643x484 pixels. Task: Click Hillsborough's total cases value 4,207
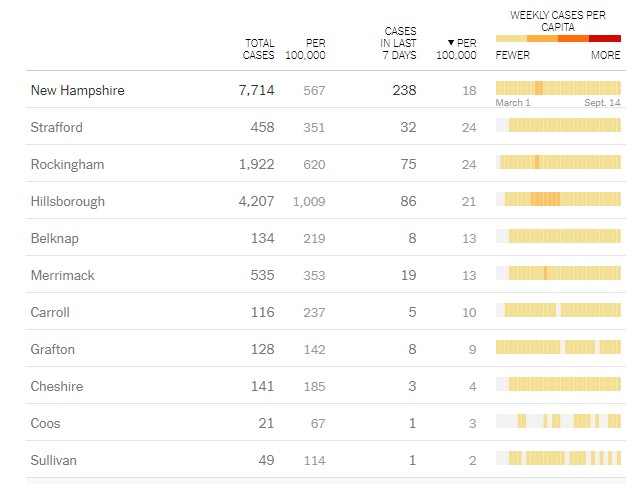[x=254, y=202]
